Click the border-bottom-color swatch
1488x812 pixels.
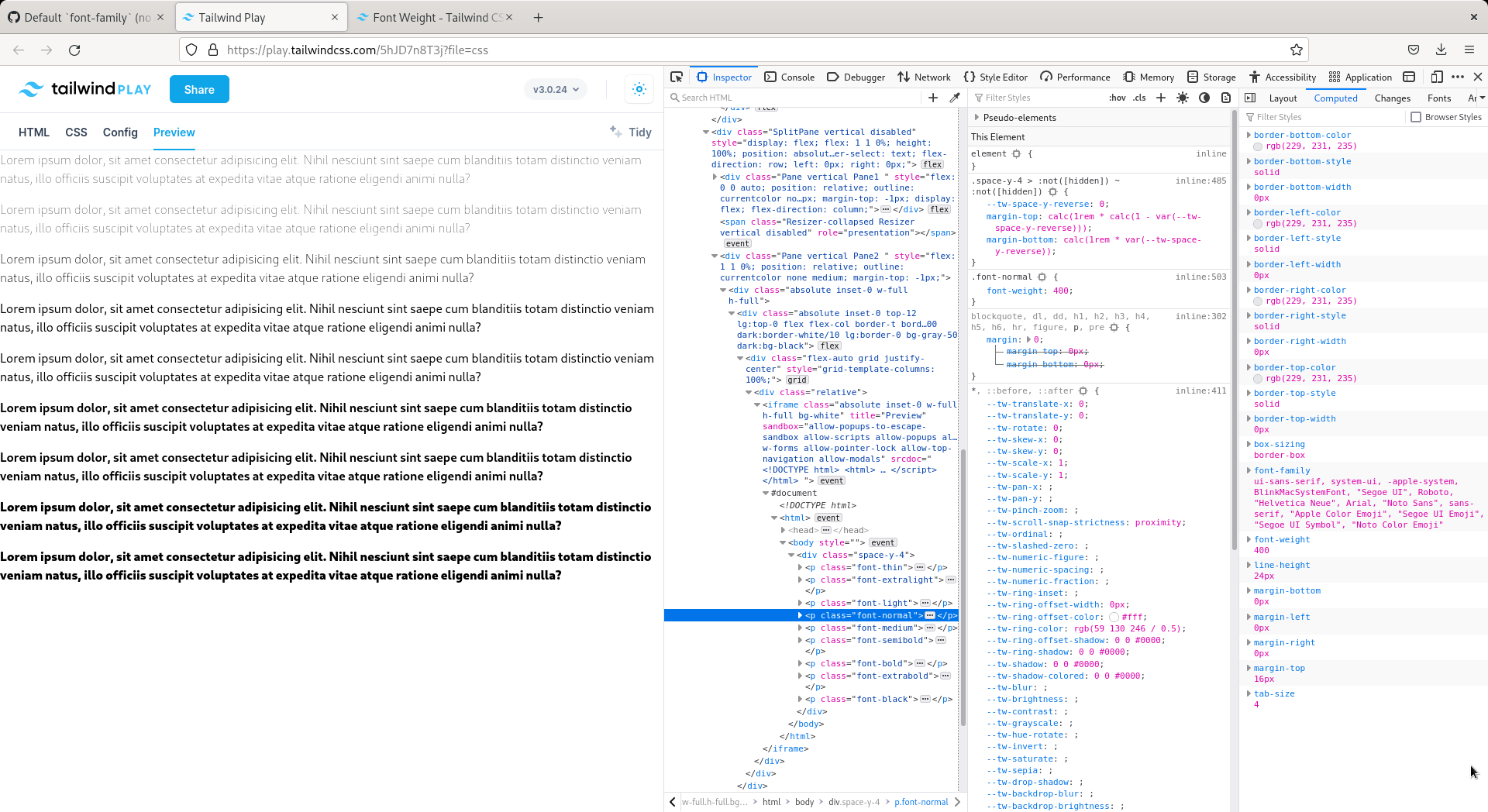tap(1258, 146)
